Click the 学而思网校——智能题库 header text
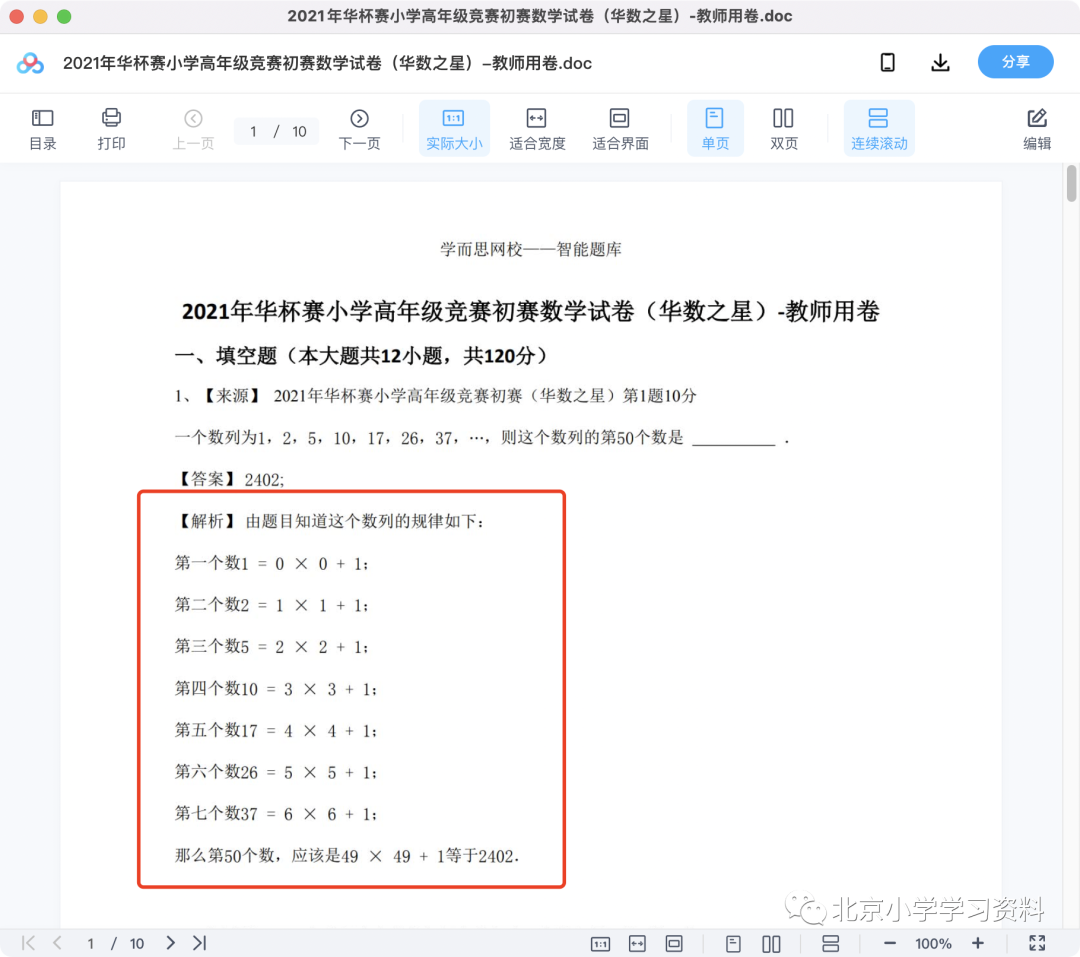1080x957 pixels. 530,249
